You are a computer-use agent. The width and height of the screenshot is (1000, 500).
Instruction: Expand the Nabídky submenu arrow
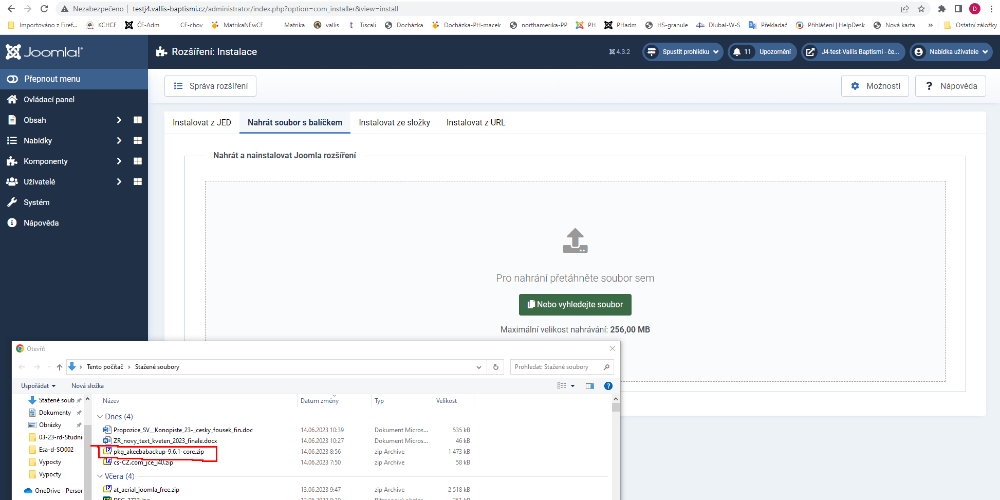118,141
